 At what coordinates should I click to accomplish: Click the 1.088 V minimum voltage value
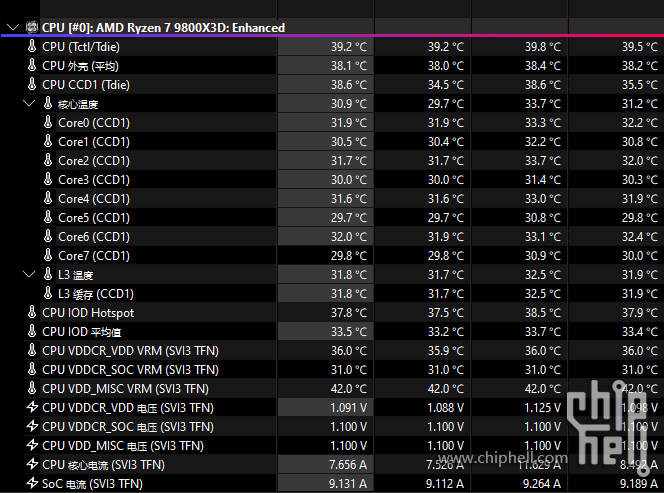(x=445, y=408)
